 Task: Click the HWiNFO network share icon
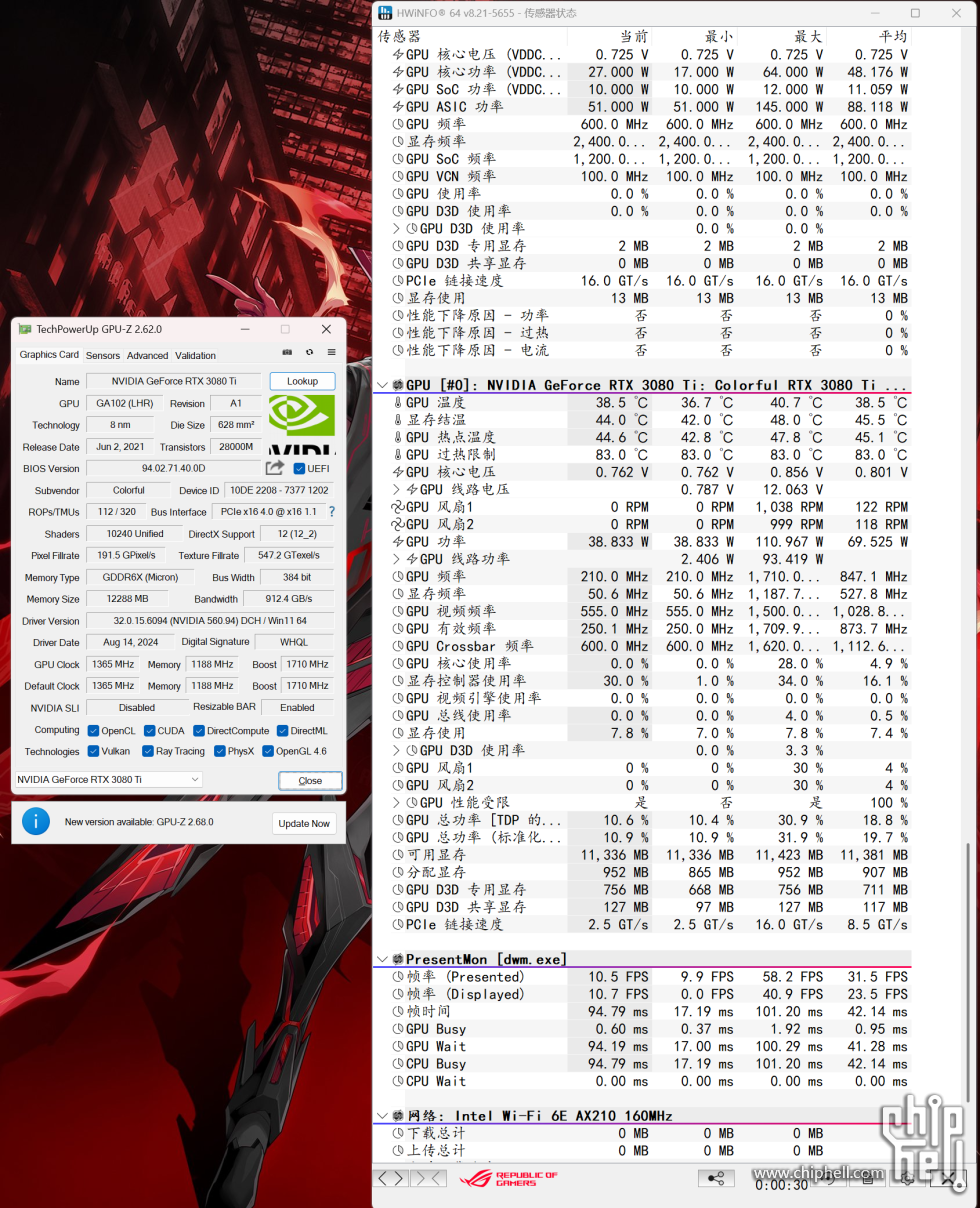click(715, 1178)
